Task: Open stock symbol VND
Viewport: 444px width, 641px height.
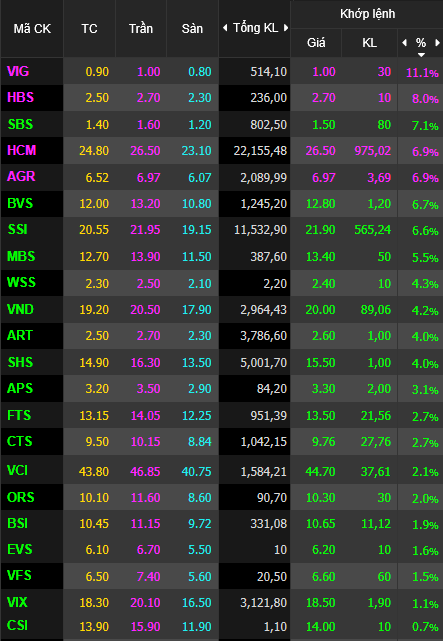Action: 20,309
